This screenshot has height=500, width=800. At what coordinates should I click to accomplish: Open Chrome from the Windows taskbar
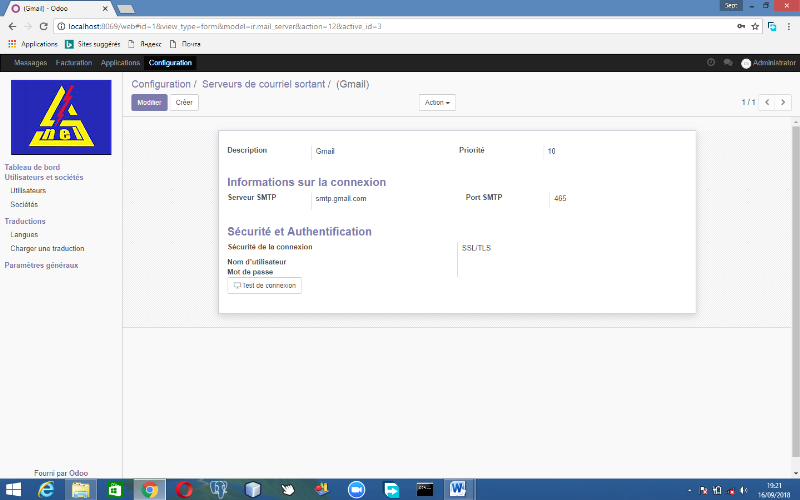[150, 489]
